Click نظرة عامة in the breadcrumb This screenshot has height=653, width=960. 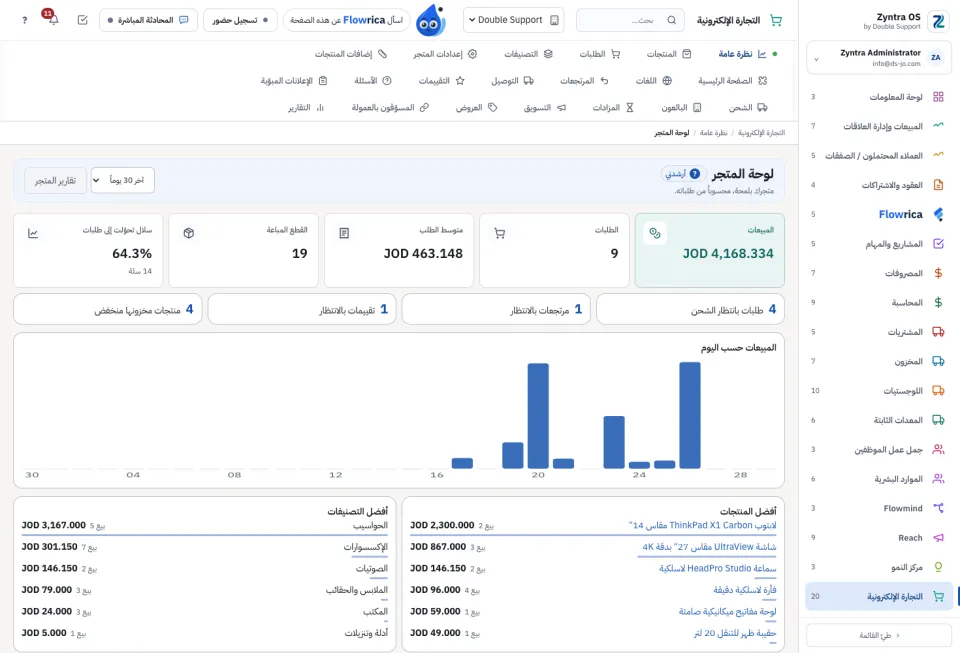tap(713, 133)
